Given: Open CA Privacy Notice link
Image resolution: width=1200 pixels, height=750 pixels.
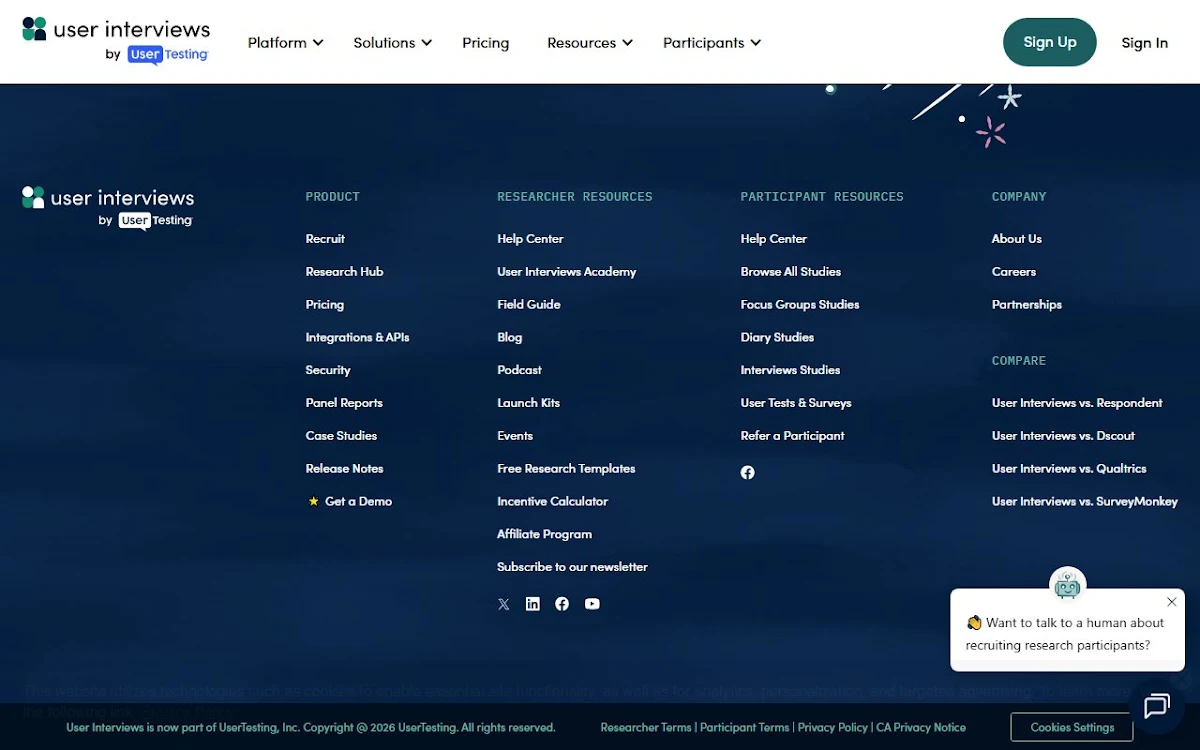Looking at the screenshot, I should [921, 727].
